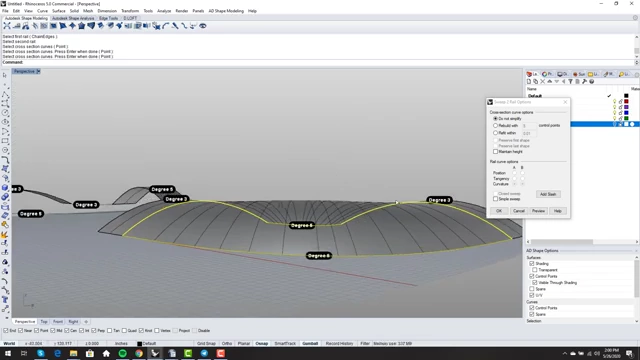Toggle Visible Through Shading checkbox
Image resolution: width=640 pixels, height=360 pixels.
click(x=535, y=282)
